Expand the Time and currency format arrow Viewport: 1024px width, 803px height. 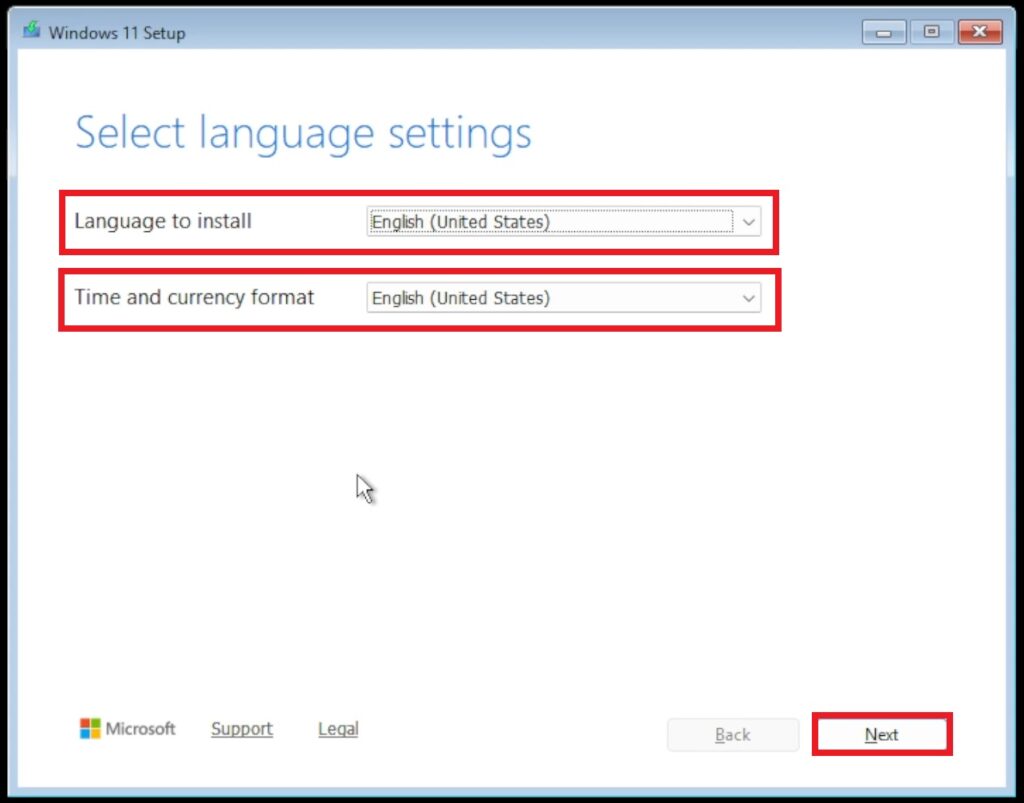pyautogui.click(x=748, y=298)
